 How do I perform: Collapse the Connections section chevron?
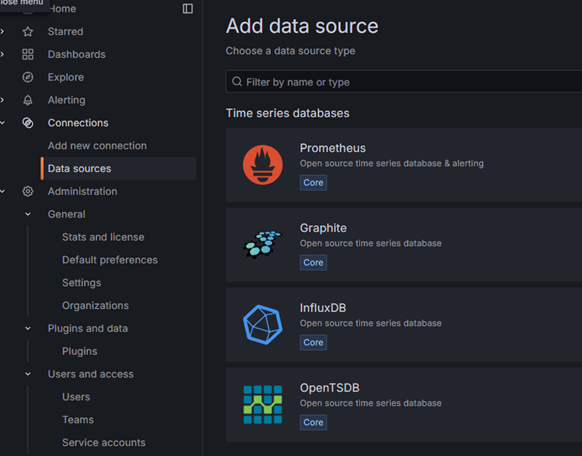point(2,123)
